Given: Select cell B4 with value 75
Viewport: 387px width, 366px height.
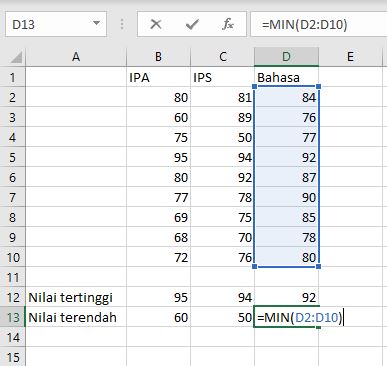Looking at the screenshot, I should point(158,137).
